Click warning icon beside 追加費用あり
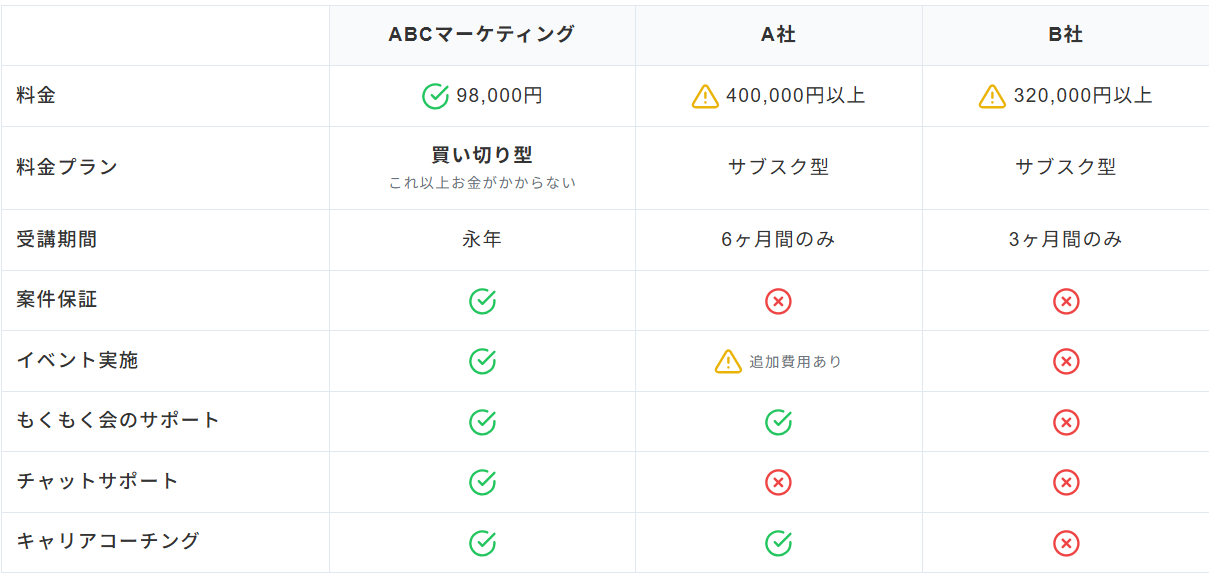 pos(728,361)
